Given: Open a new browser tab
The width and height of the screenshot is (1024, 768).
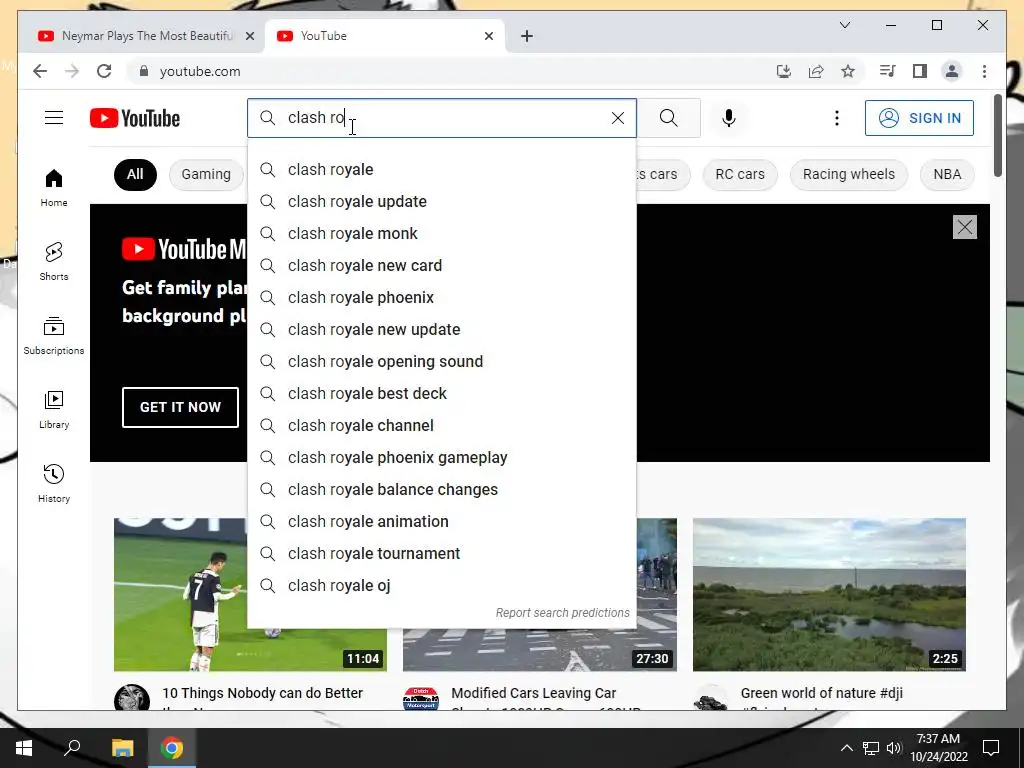Looking at the screenshot, I should click(527, 36).
